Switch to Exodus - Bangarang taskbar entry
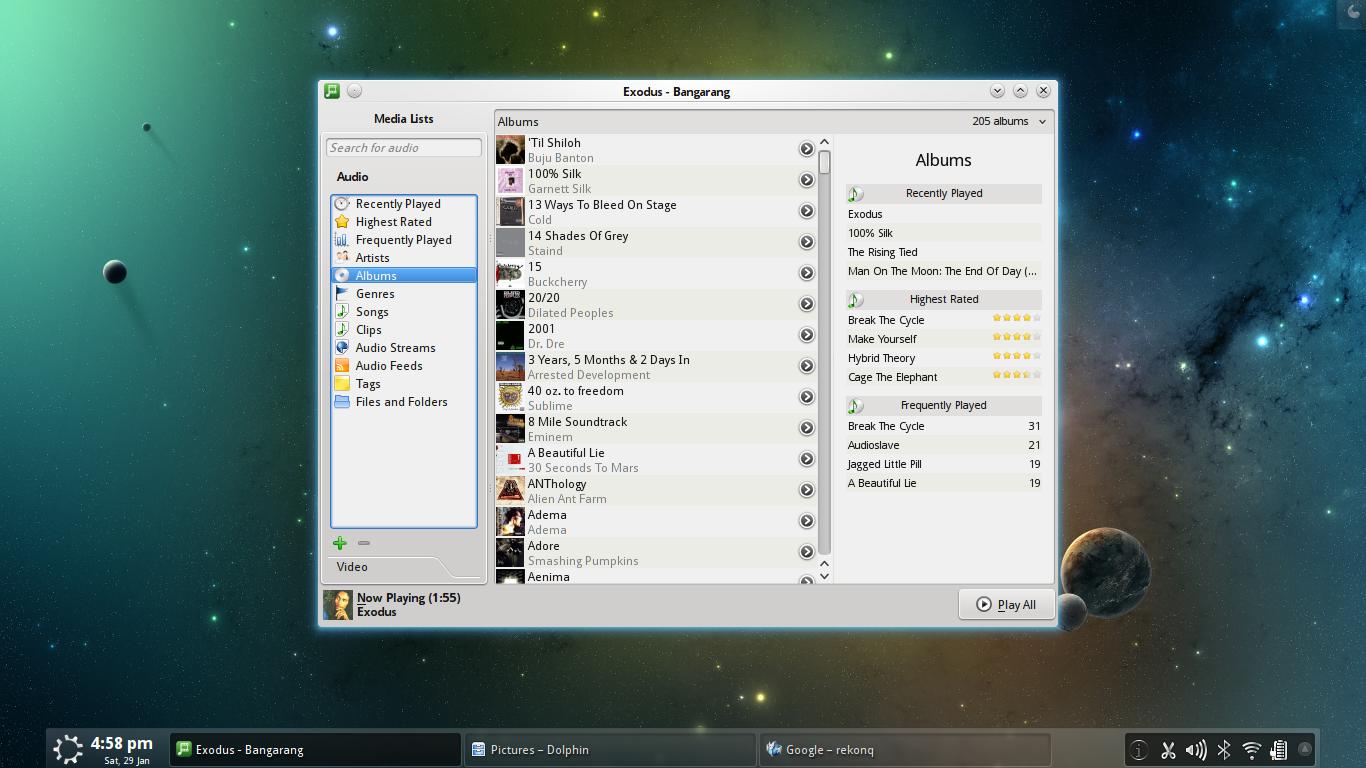This screenshot has height=768, width=1366. tap(315, 750)
